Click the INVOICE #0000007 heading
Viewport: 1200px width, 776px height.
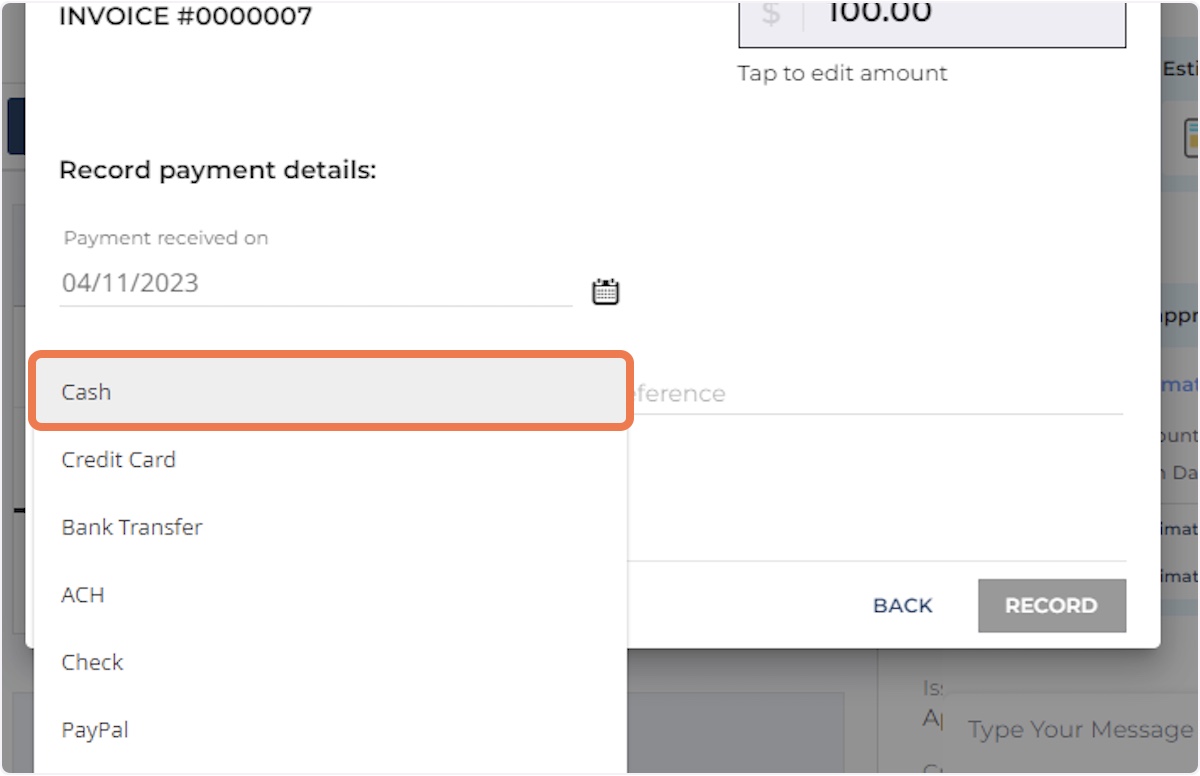[186, 16]
